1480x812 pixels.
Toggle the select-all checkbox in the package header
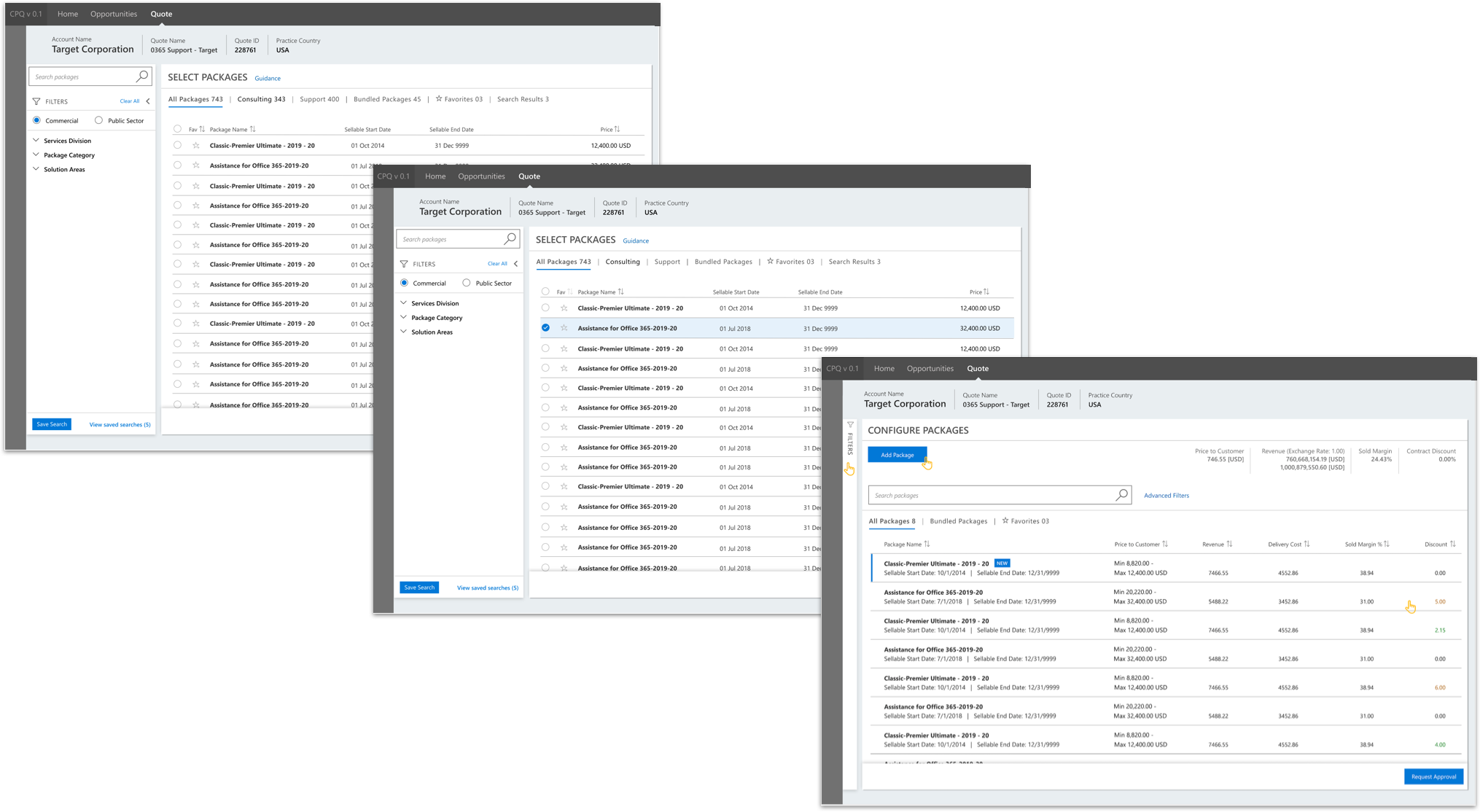tap(177, 129)
